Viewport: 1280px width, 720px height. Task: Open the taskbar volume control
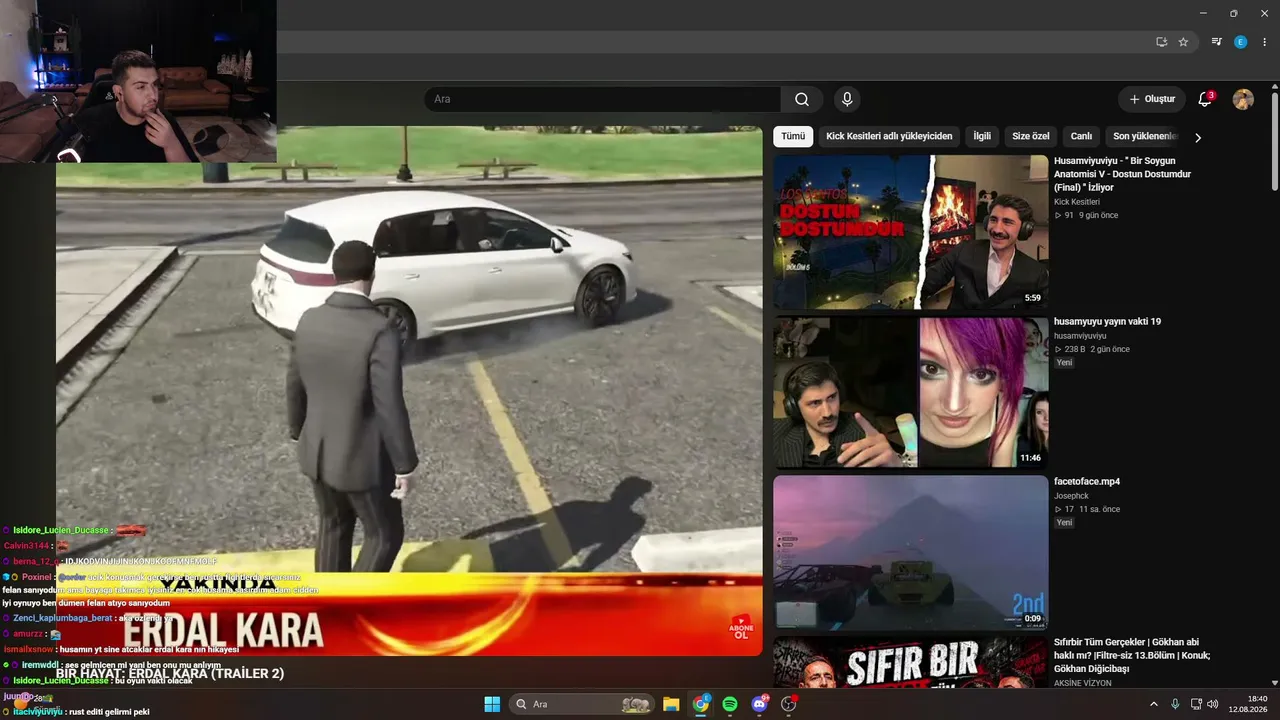(x=1212, y=704)
